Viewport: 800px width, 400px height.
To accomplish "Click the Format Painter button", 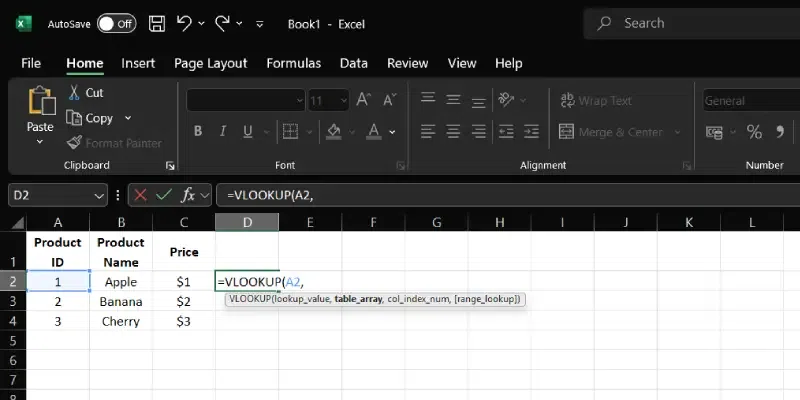I will pyautogui.click(x=114, y=143).
